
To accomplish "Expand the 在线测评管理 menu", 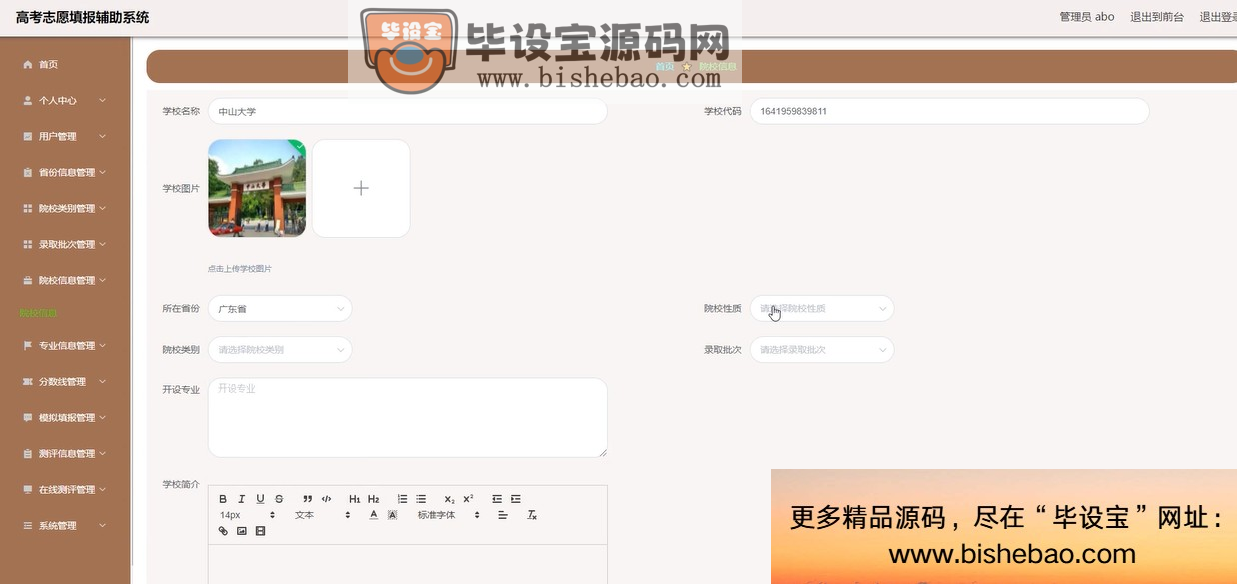I will click(65, 489).
